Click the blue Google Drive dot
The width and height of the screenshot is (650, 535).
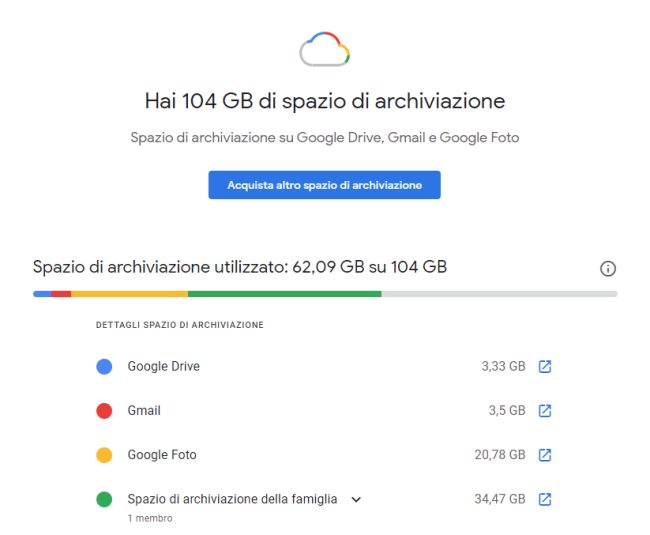tap(104, 366)
